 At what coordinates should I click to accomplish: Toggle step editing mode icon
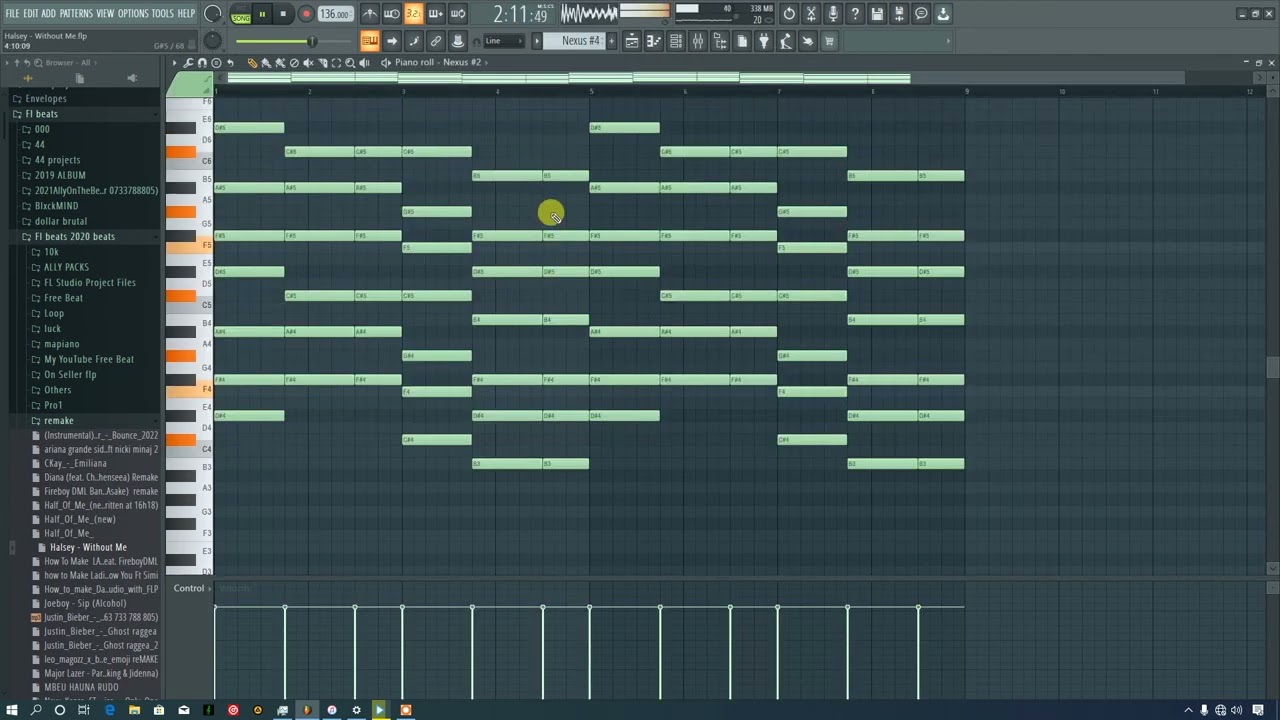pos(414,41)
